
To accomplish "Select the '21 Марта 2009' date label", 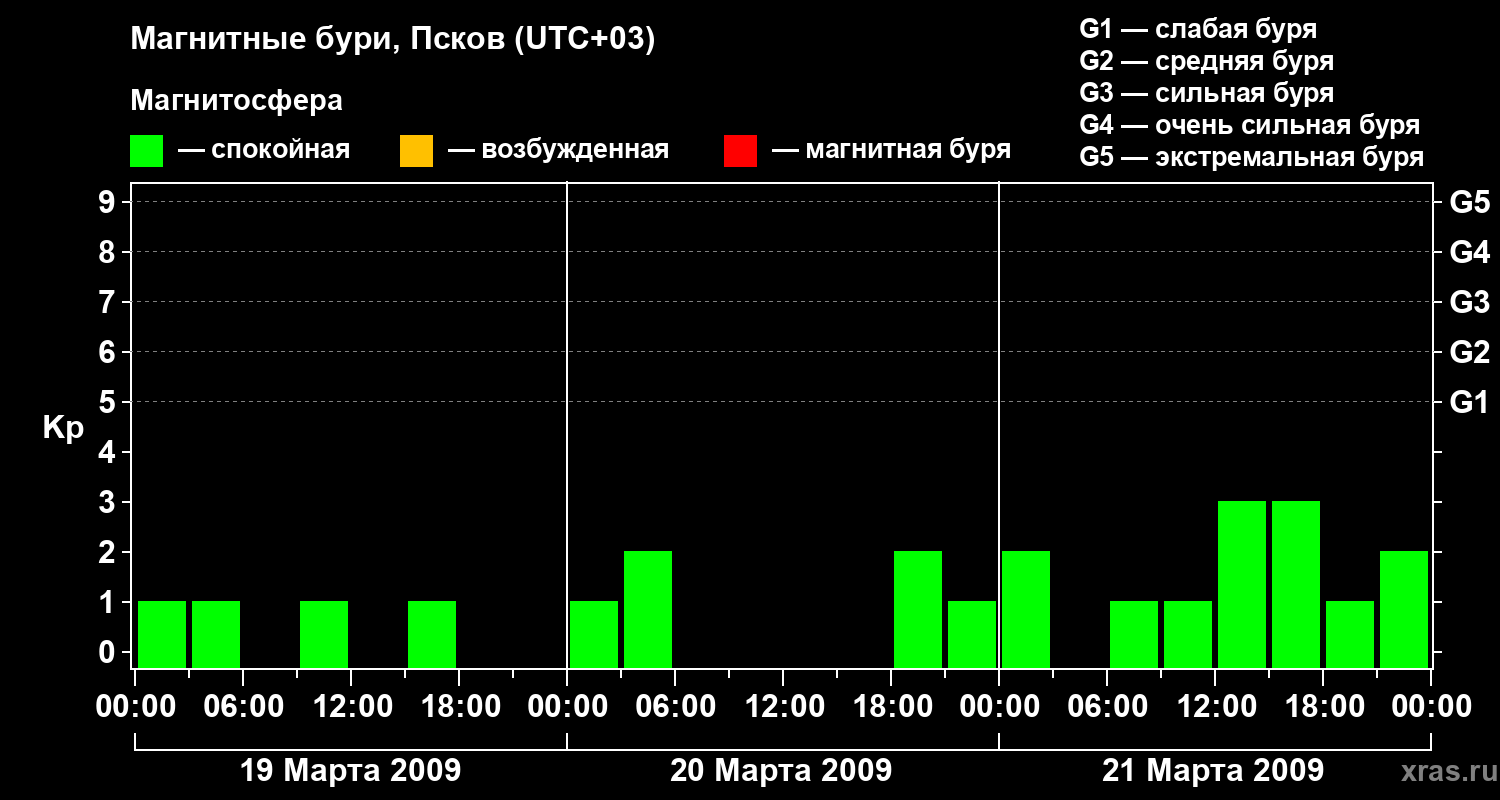I will coord(1212,771).
